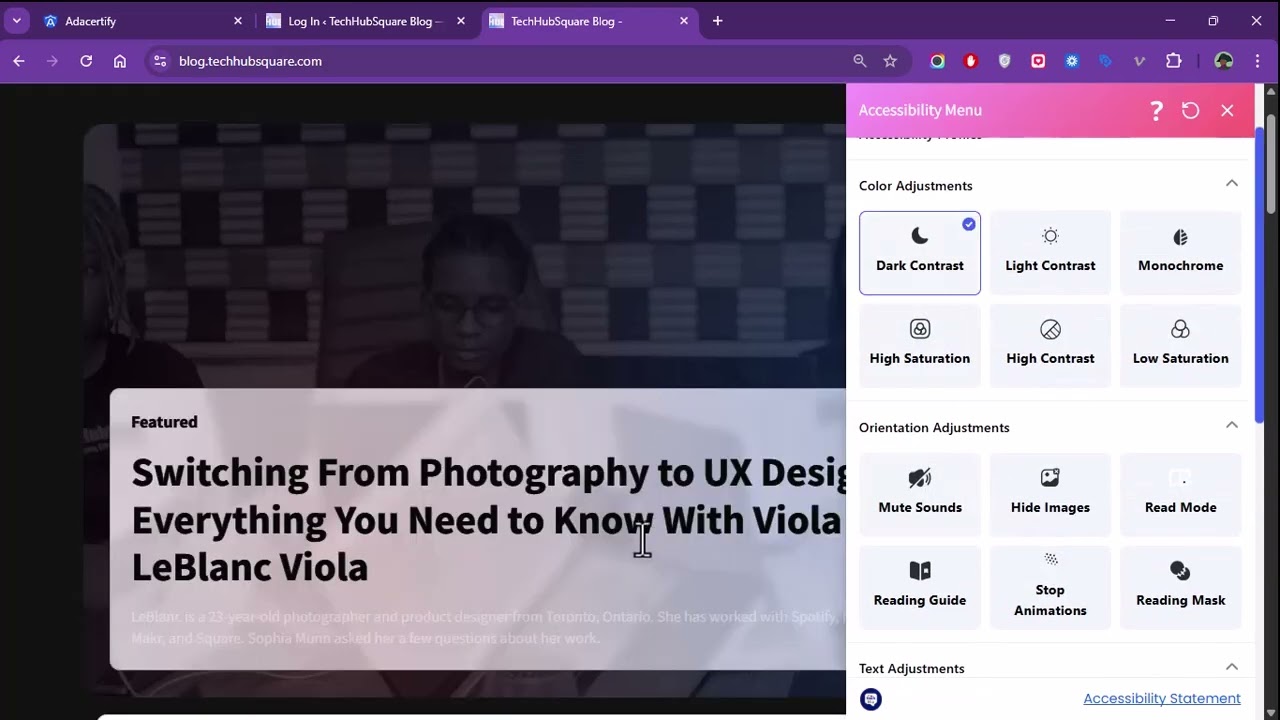The image size is (1280, 720).
Task: Close the Adacertify tab
Action: [x=238, y=21]
